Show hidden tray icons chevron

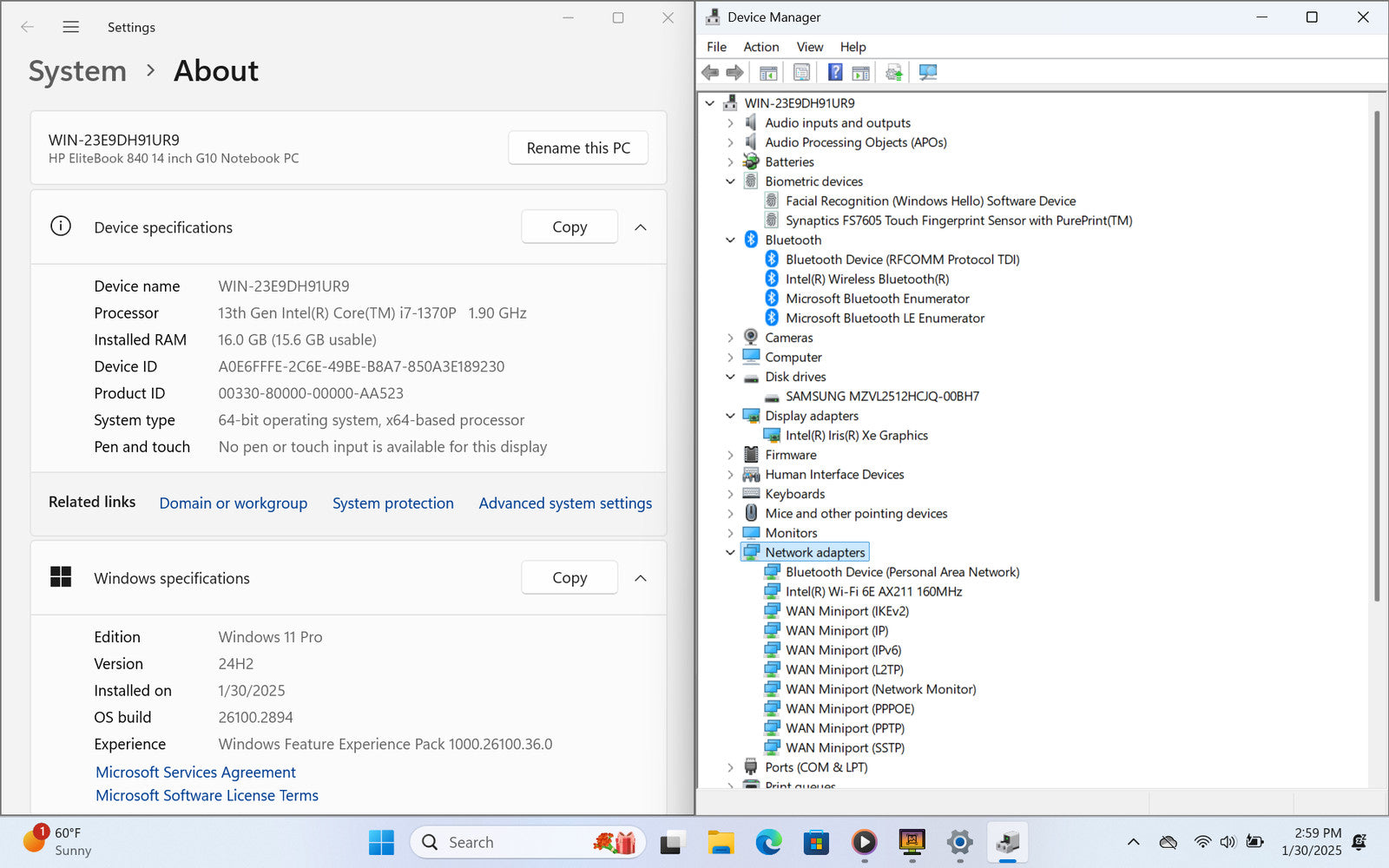pos(1134,842)
